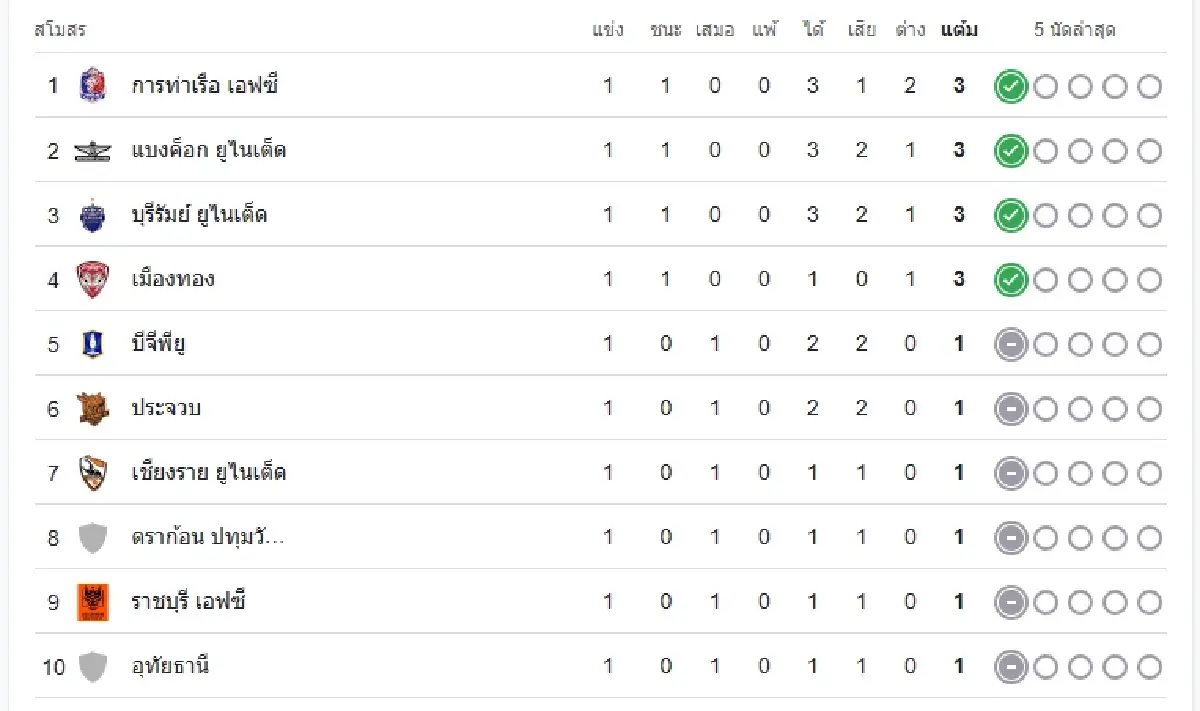Click the Bangkok United (แบงค็อก ยูไนเต็ด) club logo
1200x711 pixels.
[92, 151]
